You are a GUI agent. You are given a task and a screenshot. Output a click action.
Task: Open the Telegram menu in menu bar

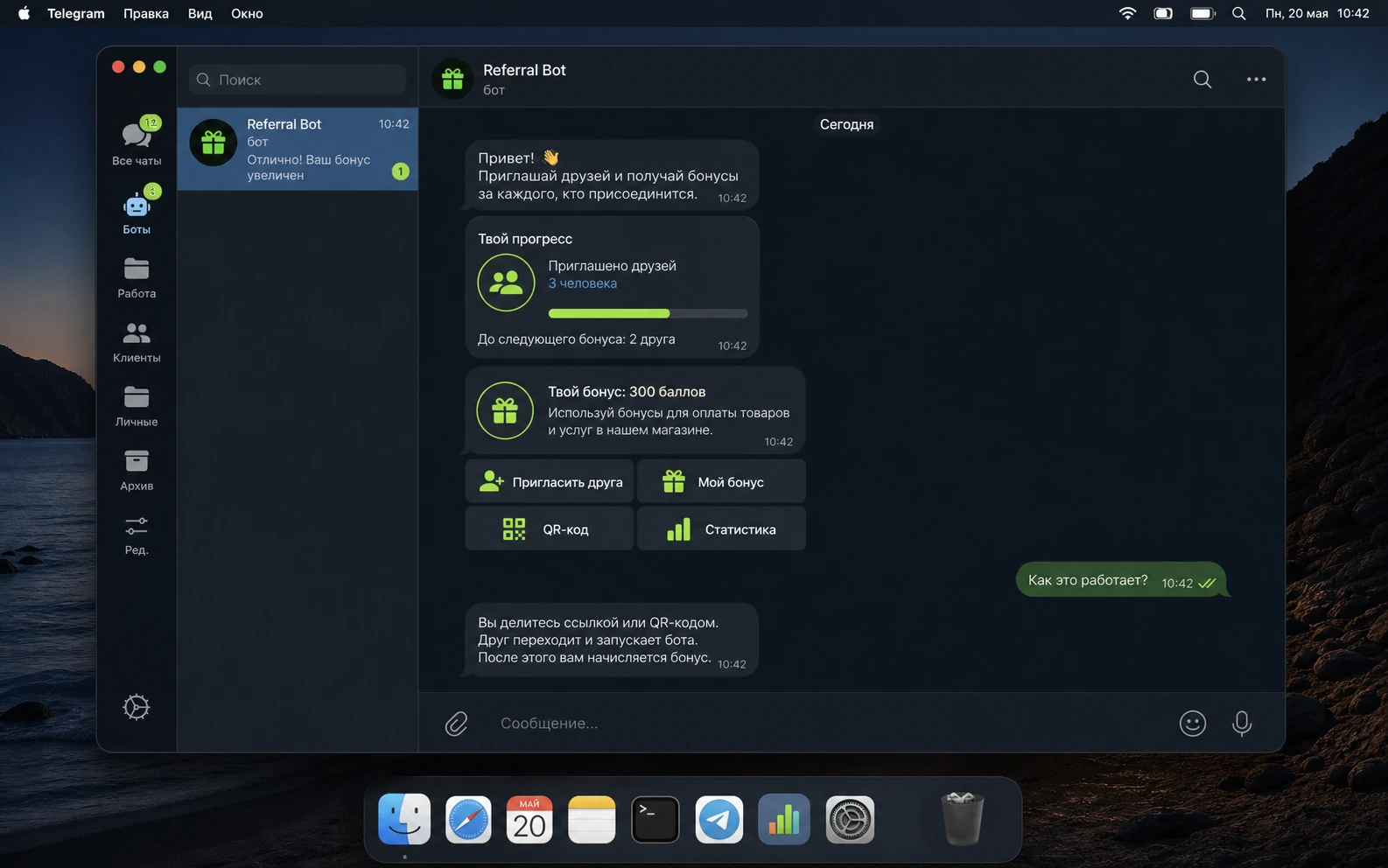click(x=76, y=13)
